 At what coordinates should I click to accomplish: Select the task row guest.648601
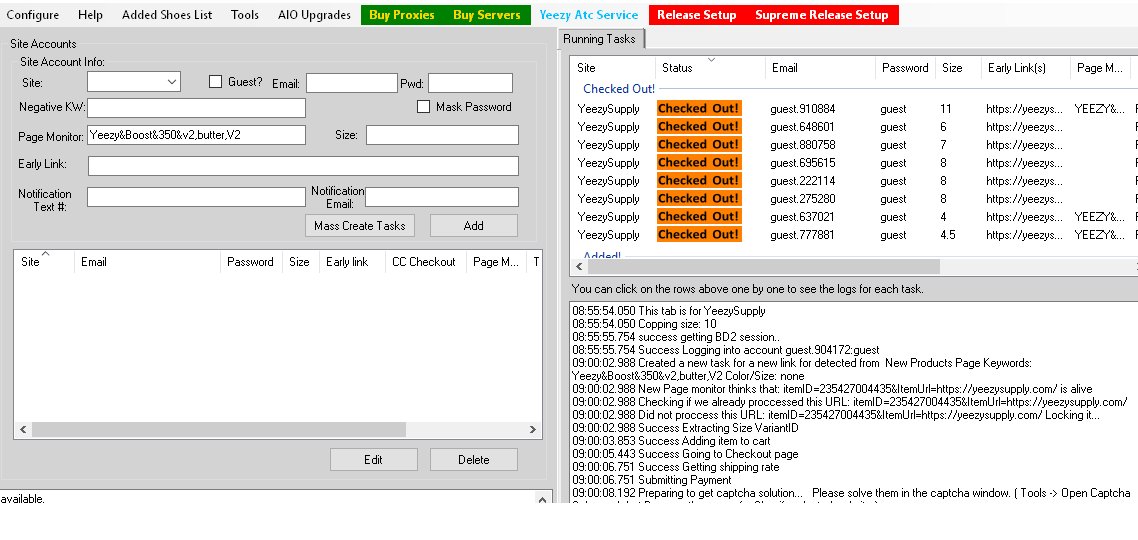point(854,127)
